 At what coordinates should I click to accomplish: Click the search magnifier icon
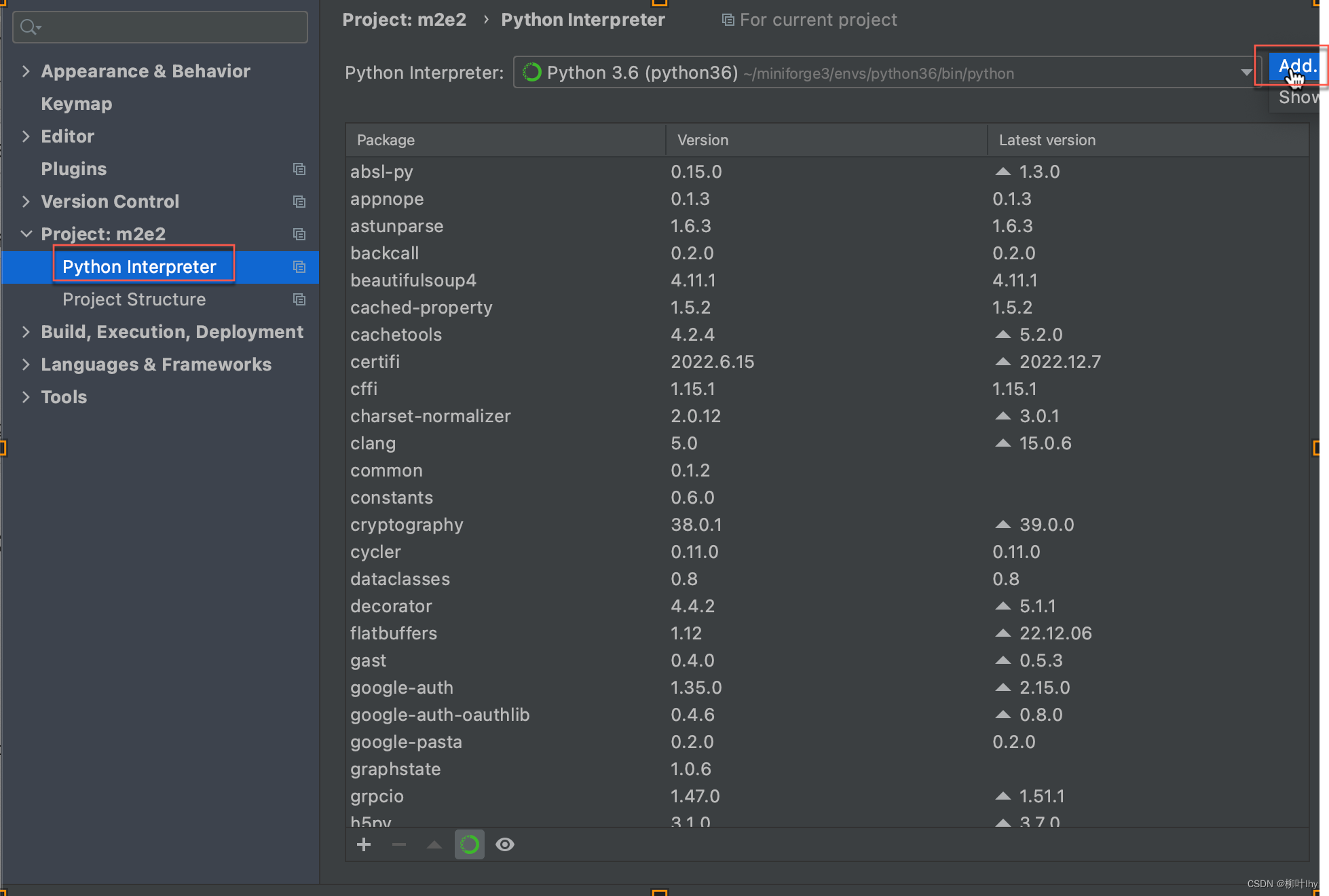coord(29,27)
